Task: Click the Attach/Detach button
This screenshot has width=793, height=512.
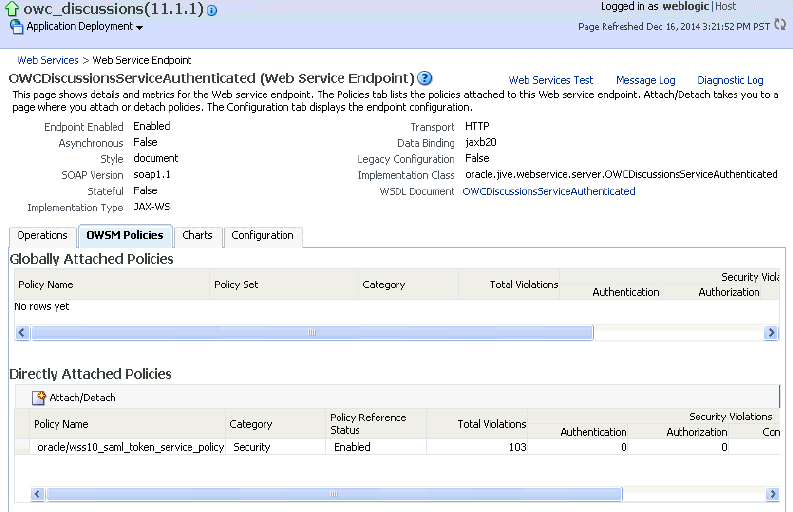Action: (x=74, y=398)
